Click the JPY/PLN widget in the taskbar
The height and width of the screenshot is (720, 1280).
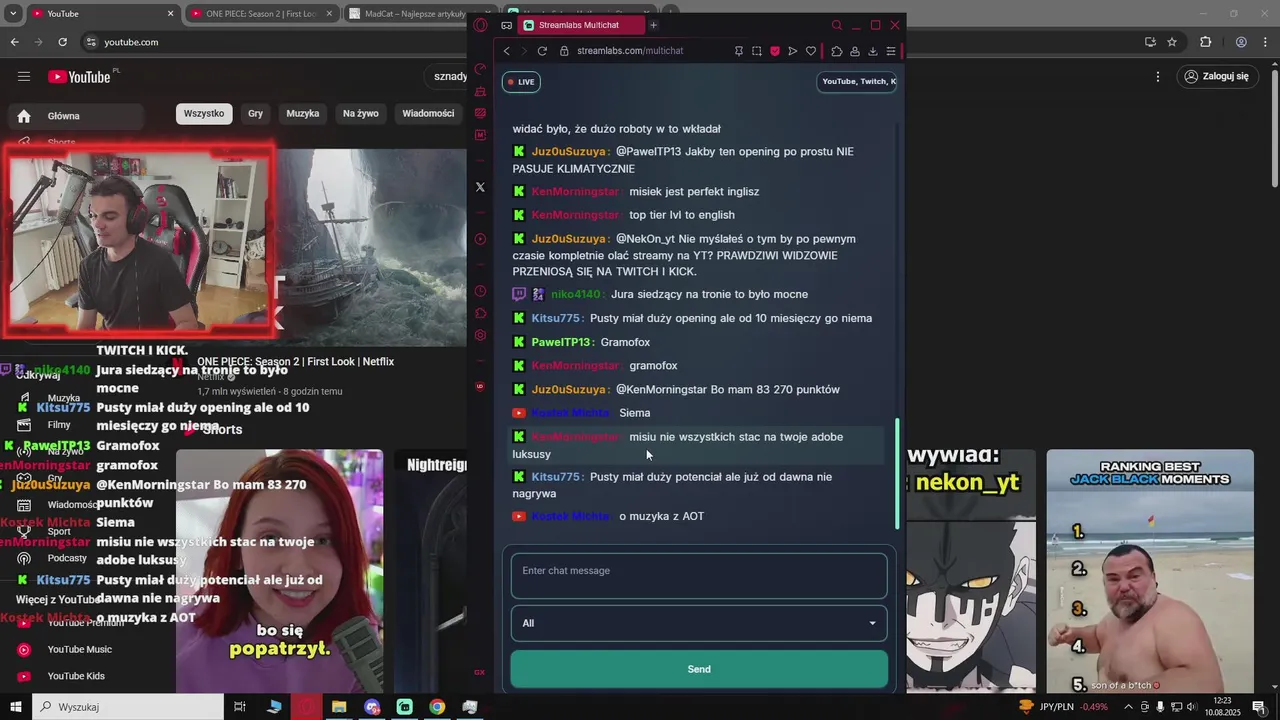click(1063, 707)
